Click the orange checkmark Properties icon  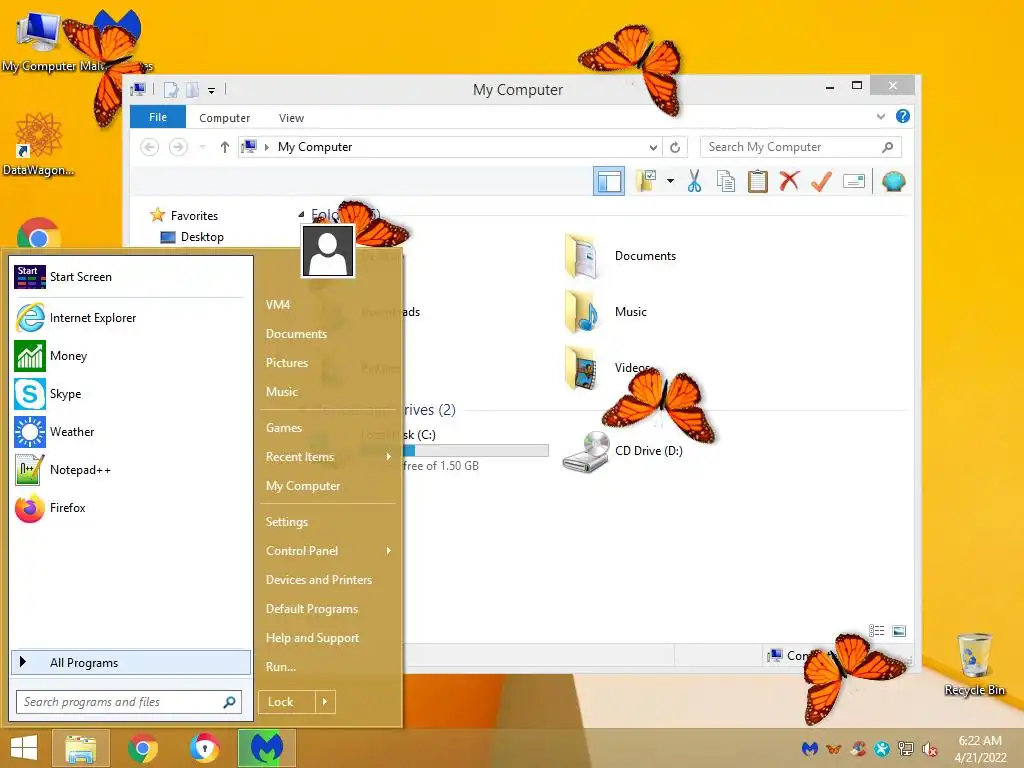coord(821,181)
